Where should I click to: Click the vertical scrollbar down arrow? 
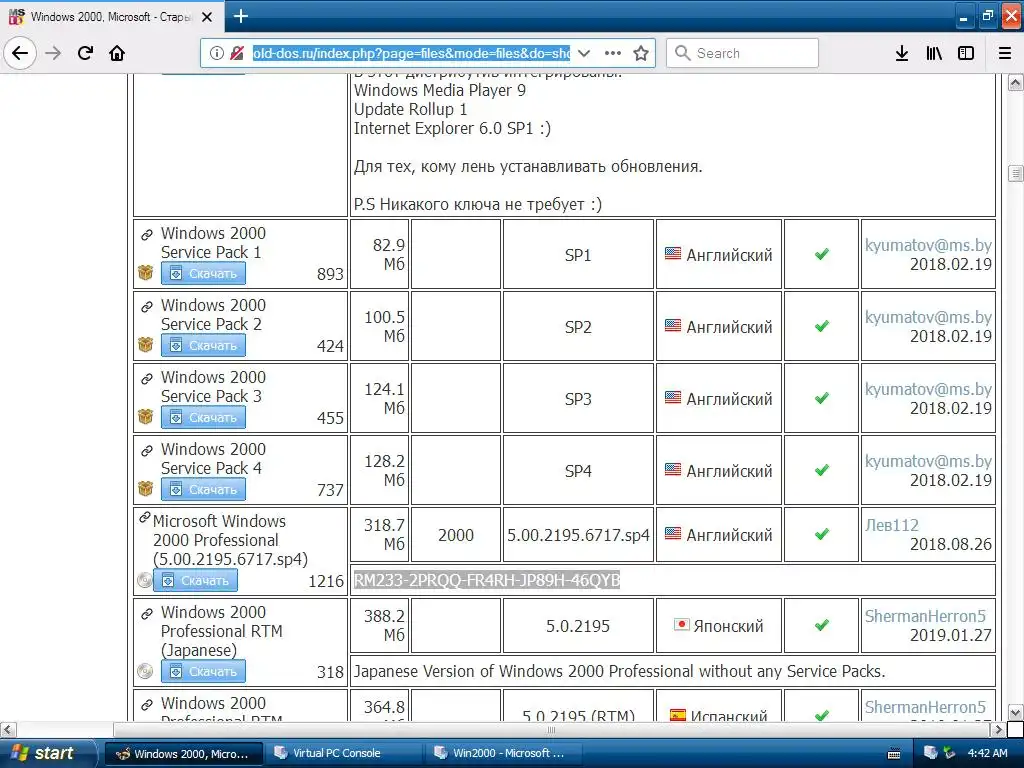[x=1016, y=712]
